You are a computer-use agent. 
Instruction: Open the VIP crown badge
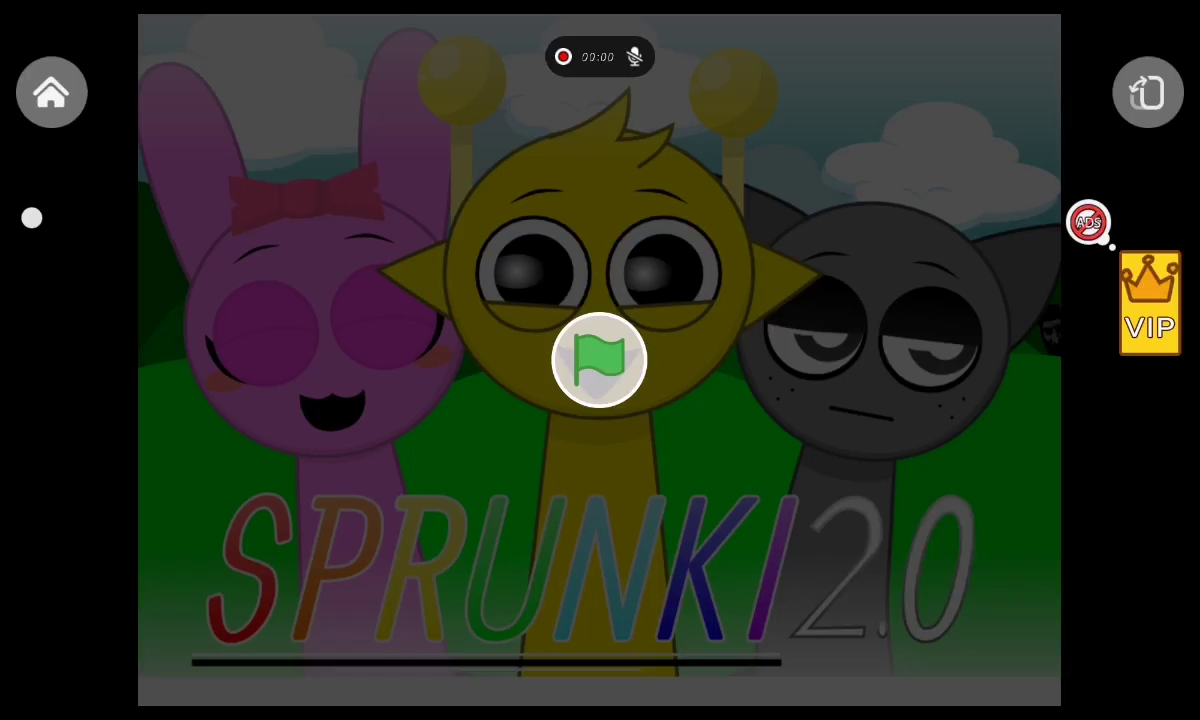(1149, 303)
